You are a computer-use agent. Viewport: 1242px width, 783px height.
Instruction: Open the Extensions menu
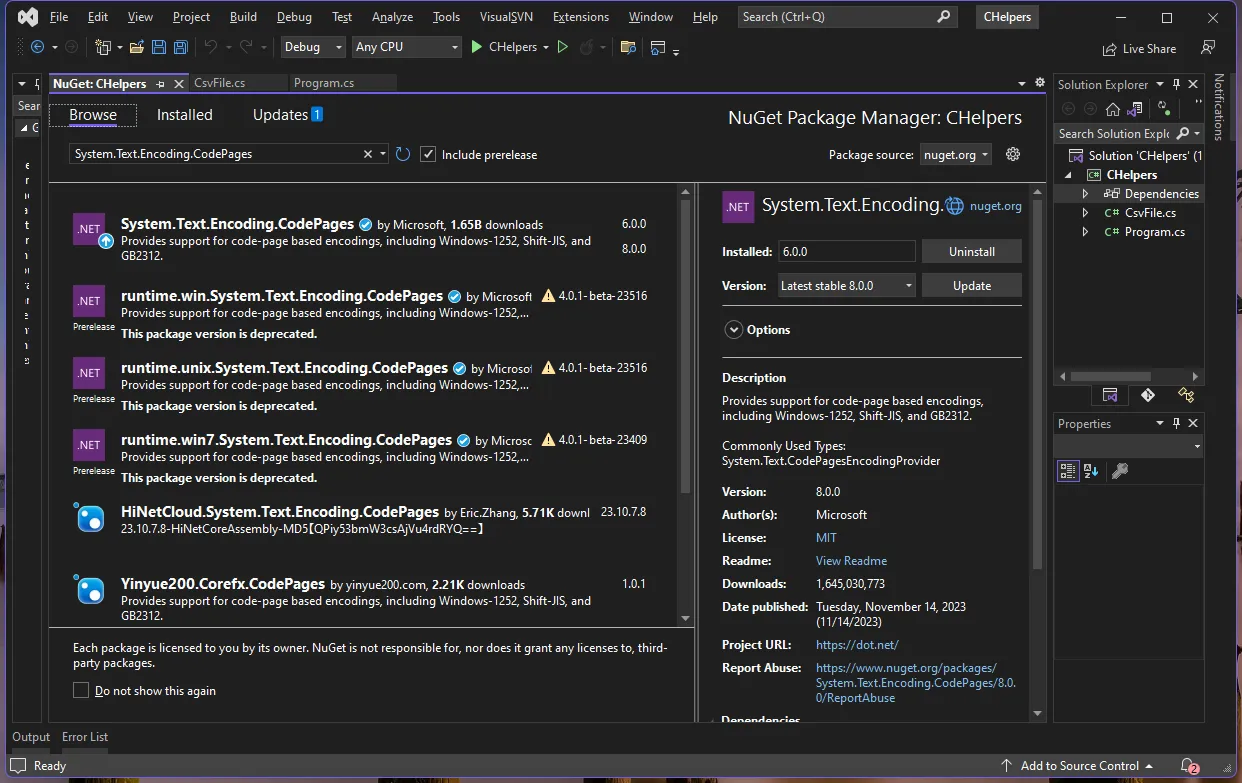pyautogui.click(x=580, y=17)
